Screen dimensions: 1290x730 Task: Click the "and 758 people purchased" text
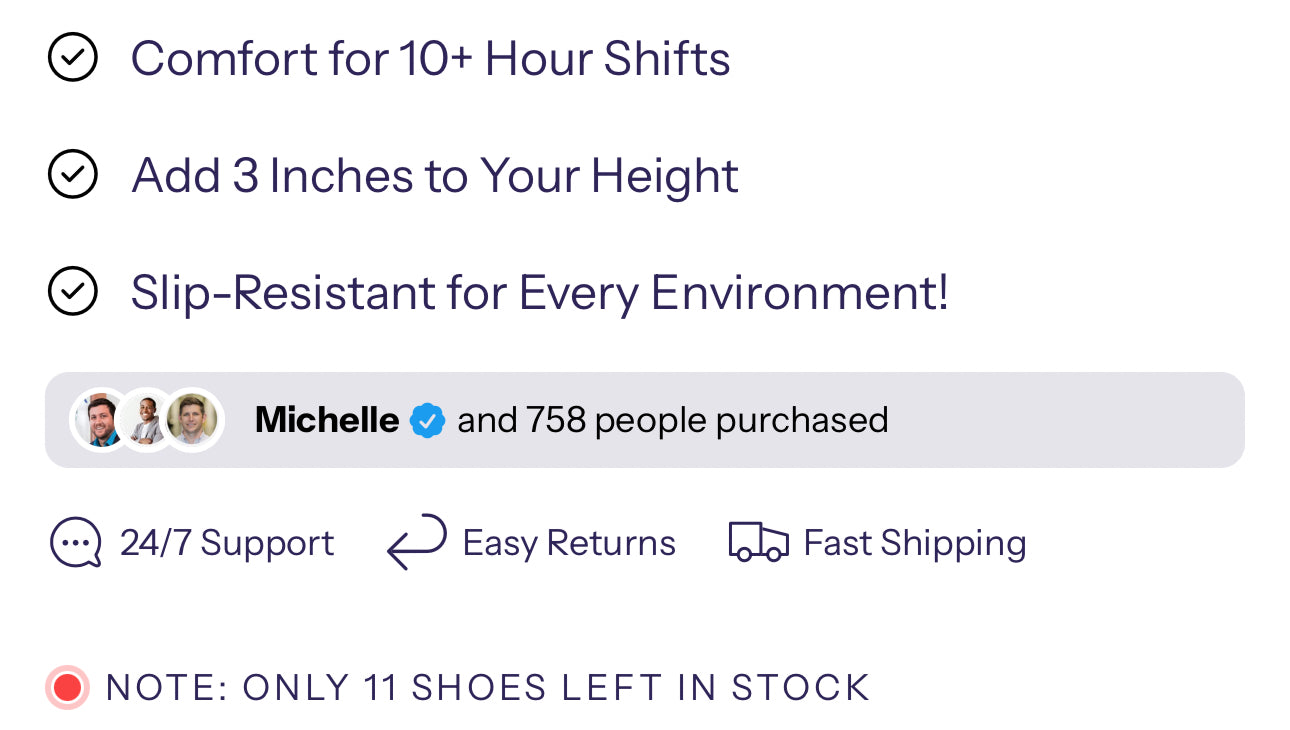tap(672, 420)
